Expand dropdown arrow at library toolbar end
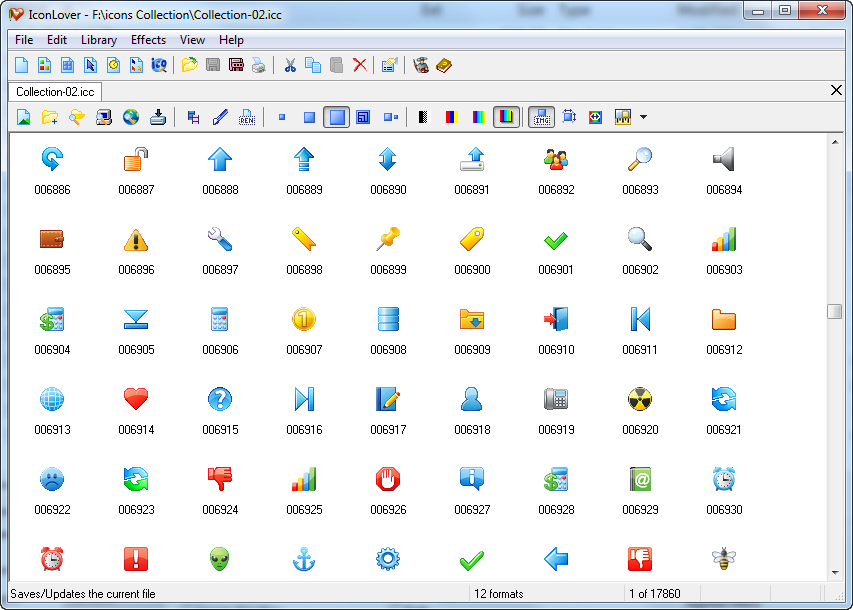The width and height of the screenshot is (853, 610). tap(643, 117)
